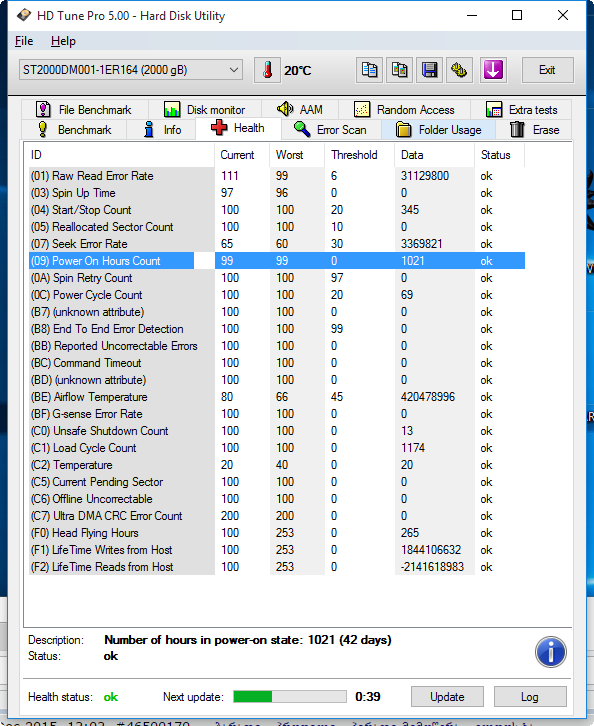
Task: Select the Health tab
Action: pyautogui.click(x=238, y=128)
